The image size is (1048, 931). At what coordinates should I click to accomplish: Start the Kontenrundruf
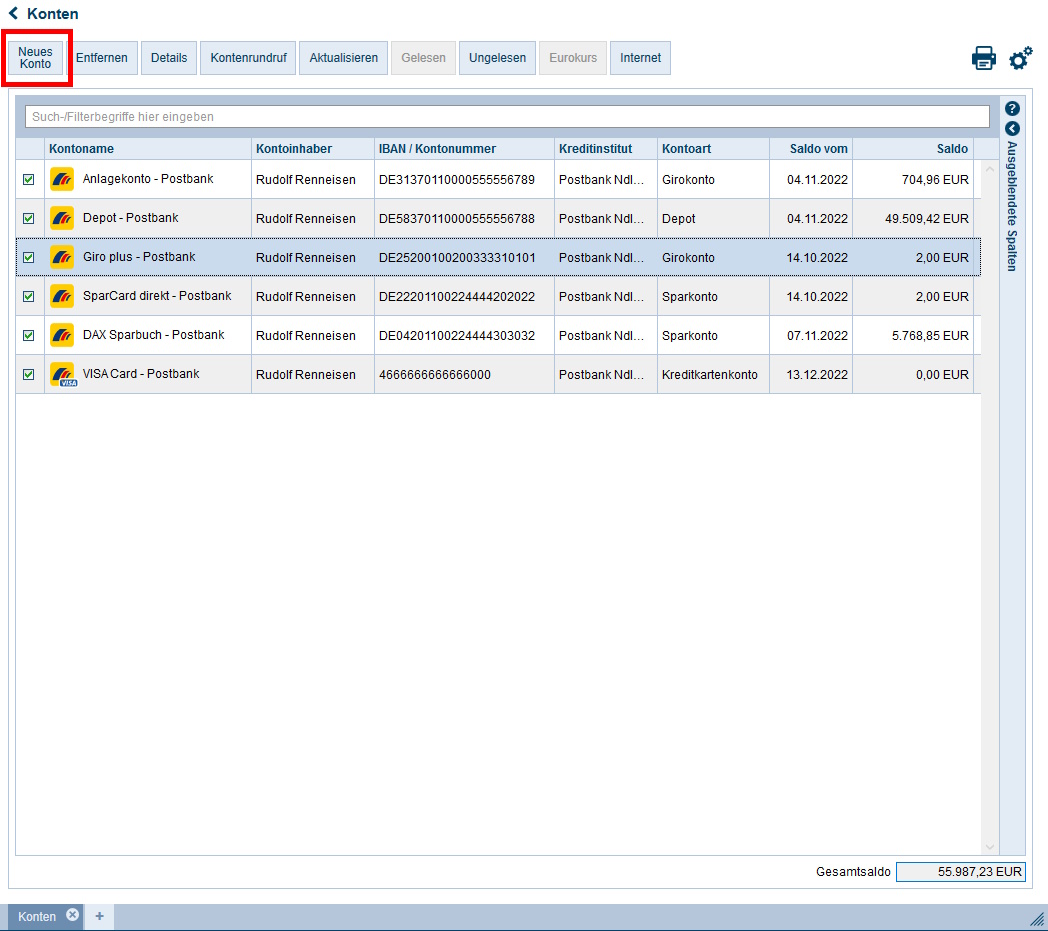(248, 58)
